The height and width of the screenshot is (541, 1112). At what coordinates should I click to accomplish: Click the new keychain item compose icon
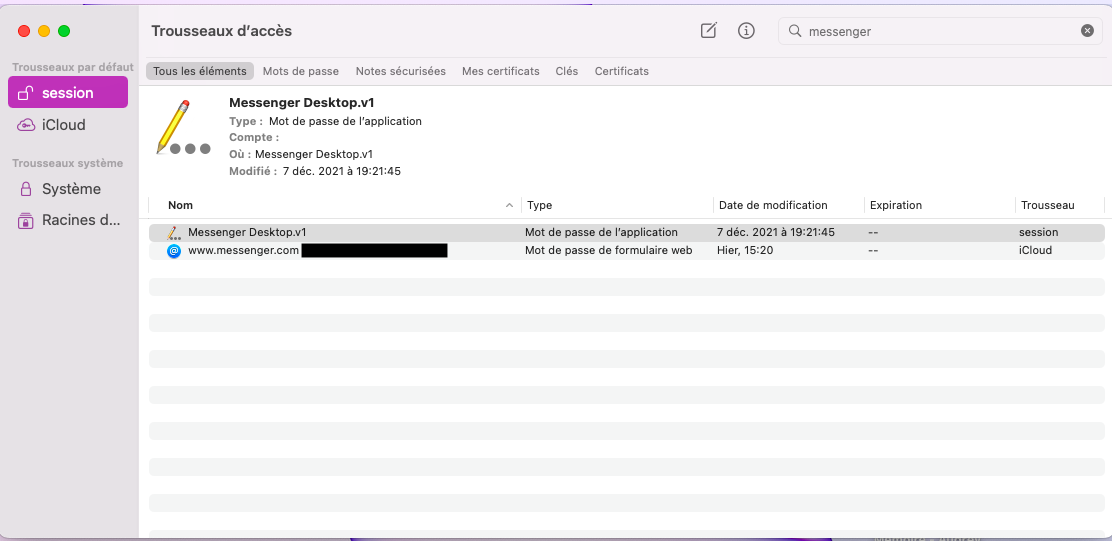click(x=708, y=31)
